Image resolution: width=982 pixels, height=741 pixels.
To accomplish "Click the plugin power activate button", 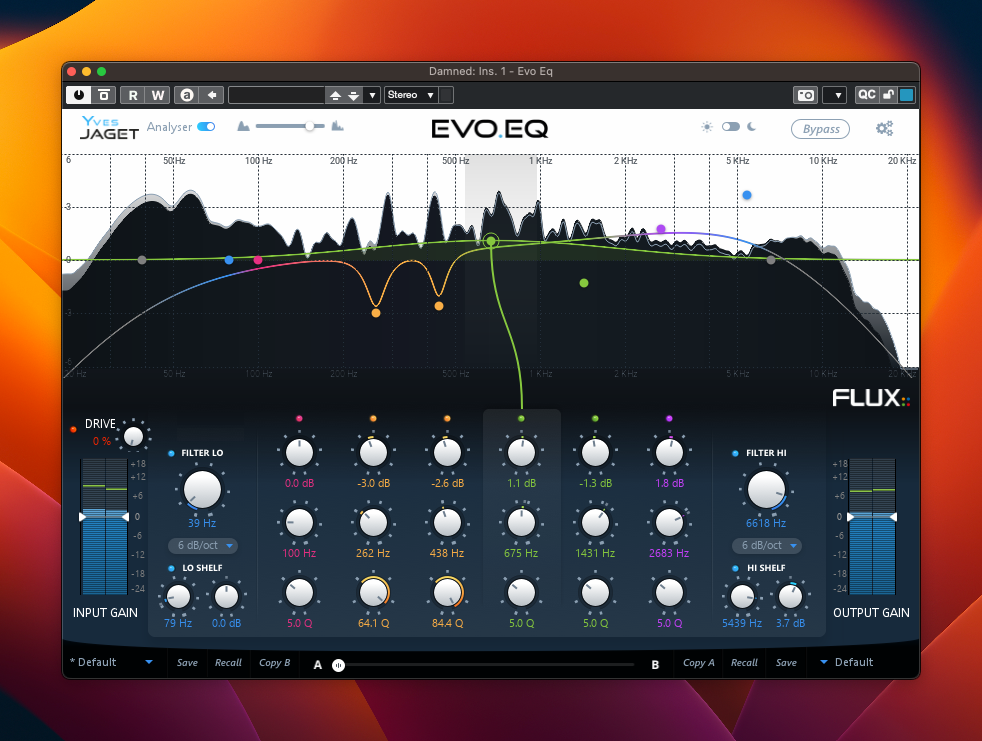I will tap(78, 95).
